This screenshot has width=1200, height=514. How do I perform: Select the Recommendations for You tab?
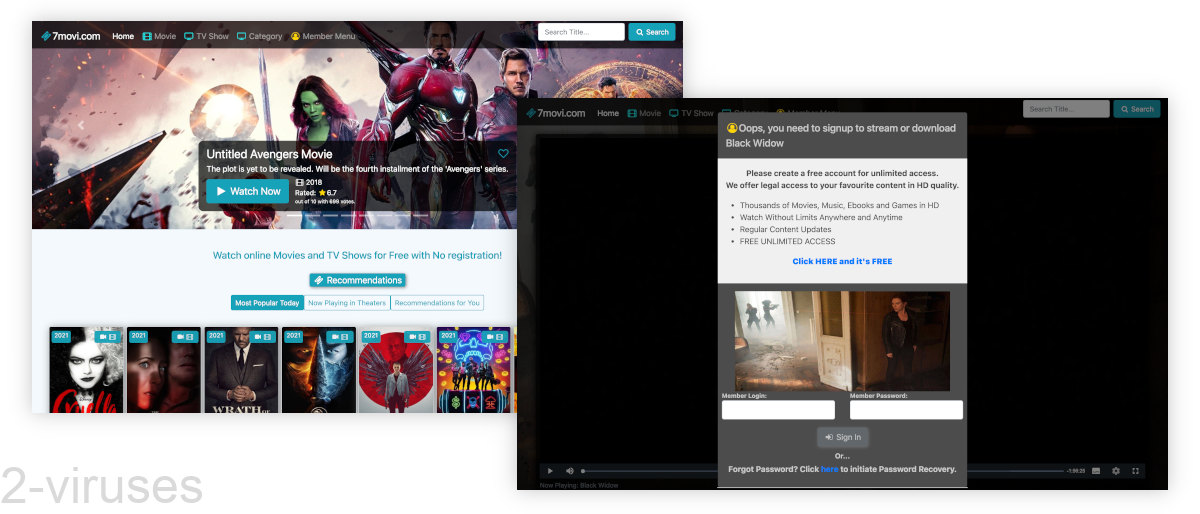(x=437, y=303)
